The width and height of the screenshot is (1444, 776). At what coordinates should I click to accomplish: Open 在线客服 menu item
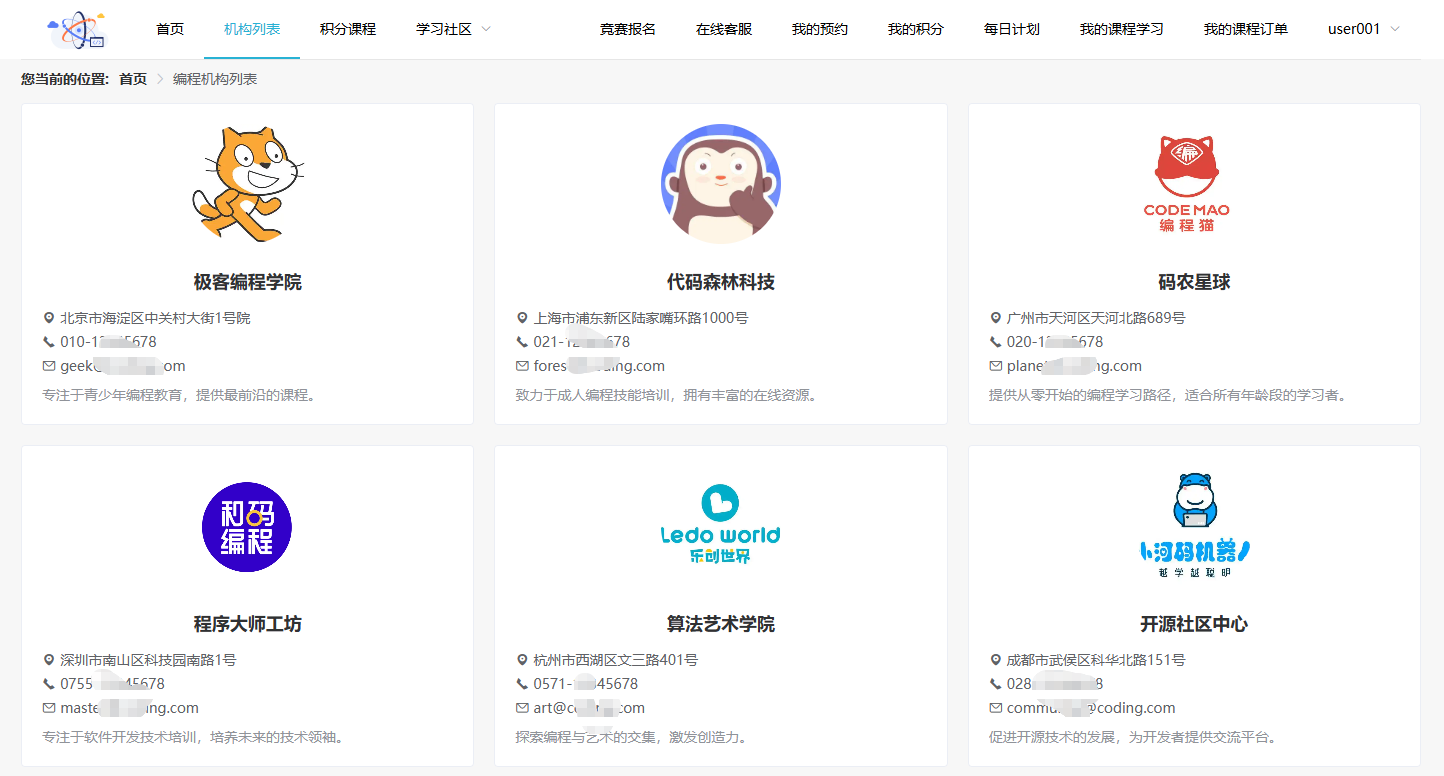click(x=724, y=29)
